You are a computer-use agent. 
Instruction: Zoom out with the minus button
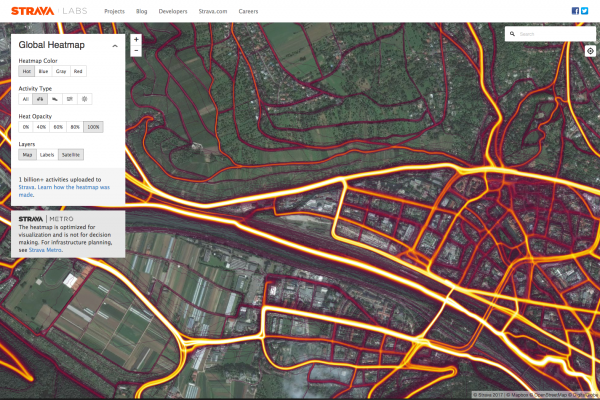[x=136, y=51]
